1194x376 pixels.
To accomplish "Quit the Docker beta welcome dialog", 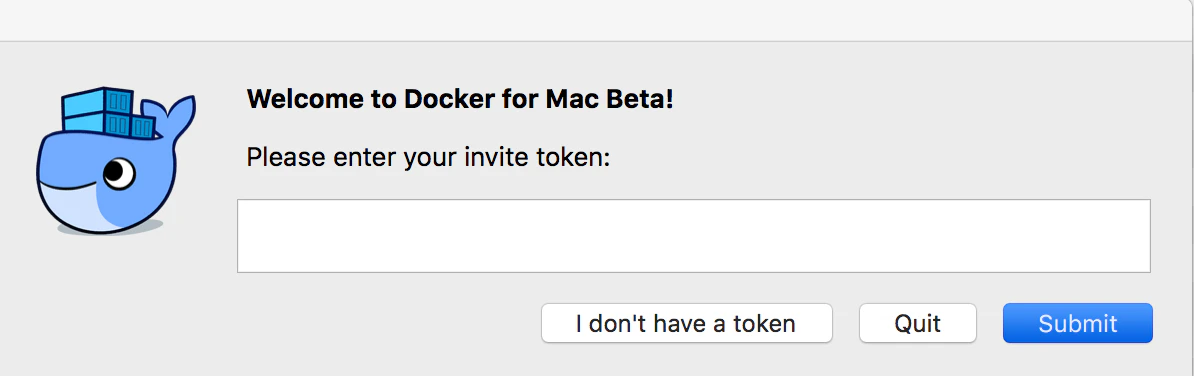I will tap(918, 323).
